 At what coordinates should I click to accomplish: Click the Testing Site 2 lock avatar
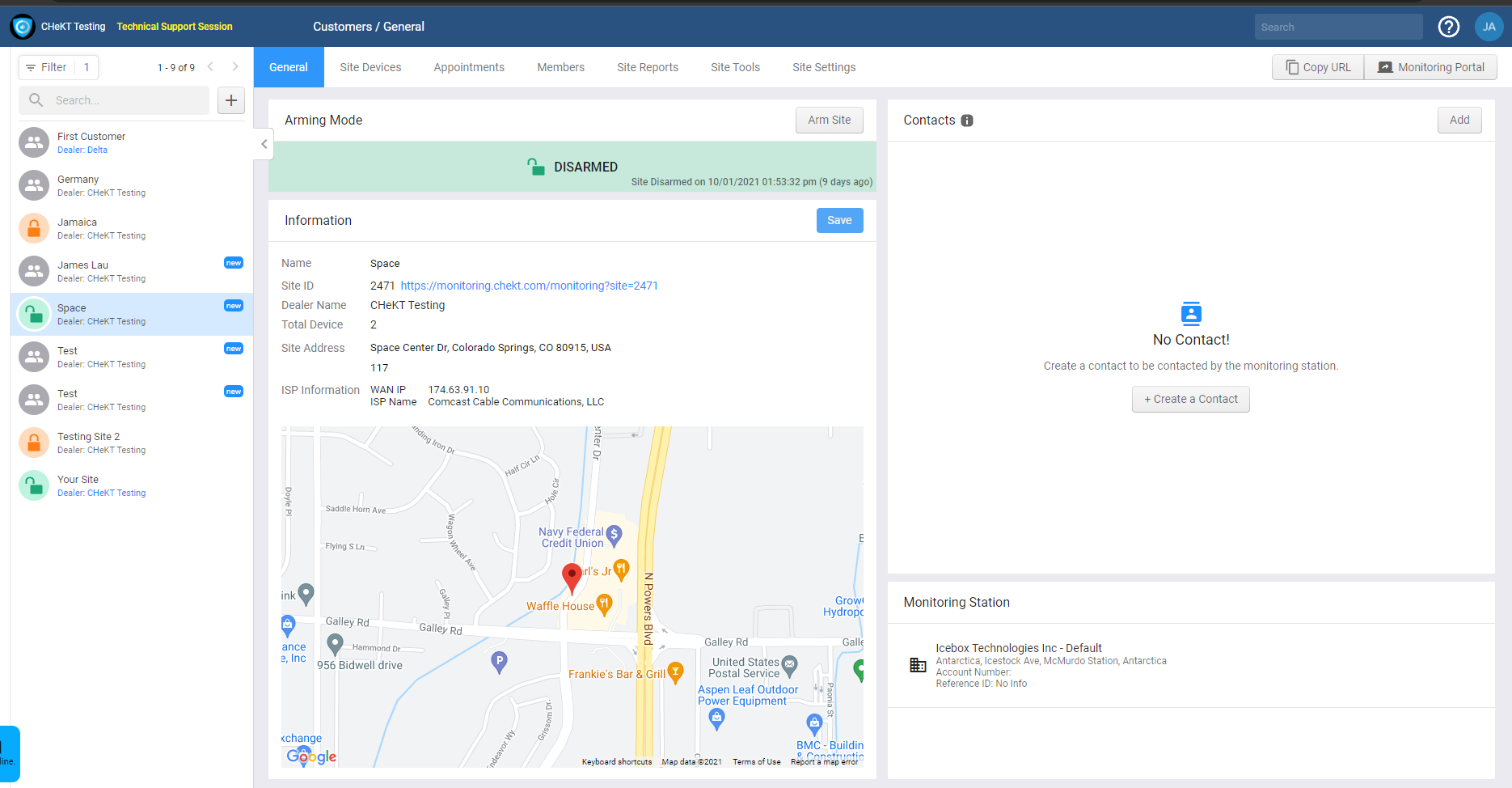pos(34,443)
